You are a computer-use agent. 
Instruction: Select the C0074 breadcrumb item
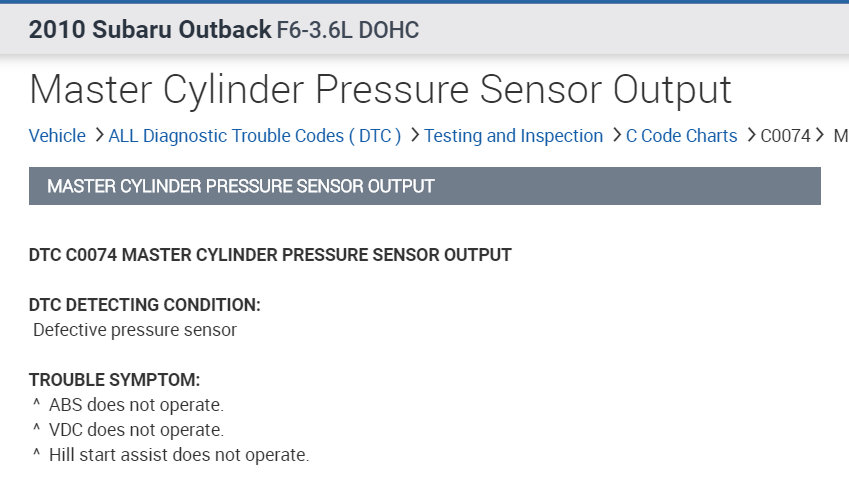click(785, 136)
